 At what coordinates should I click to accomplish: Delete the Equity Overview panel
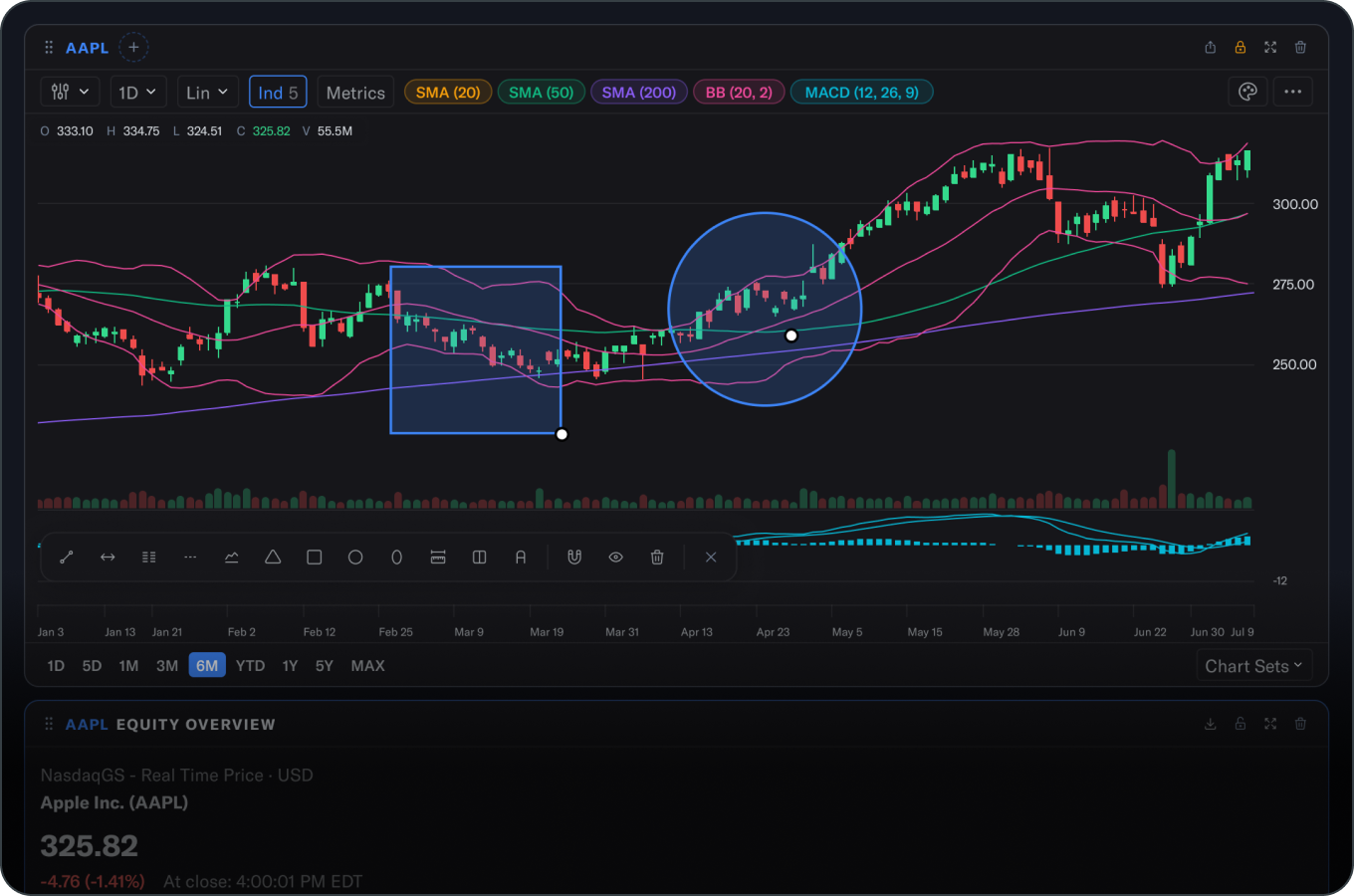pyautogui.click(x=1300, y=724)
